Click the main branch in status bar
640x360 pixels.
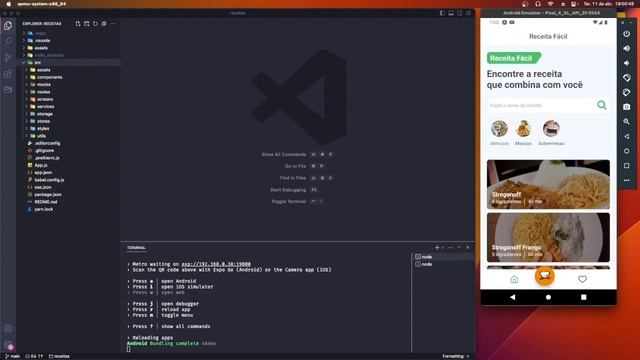12,356
